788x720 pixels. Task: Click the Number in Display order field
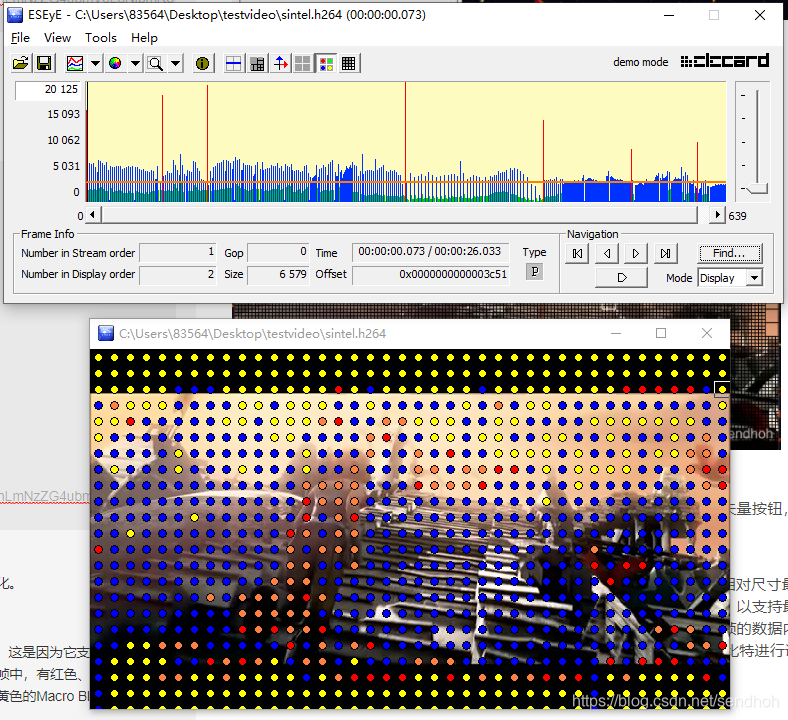click(x=178, y=275)
